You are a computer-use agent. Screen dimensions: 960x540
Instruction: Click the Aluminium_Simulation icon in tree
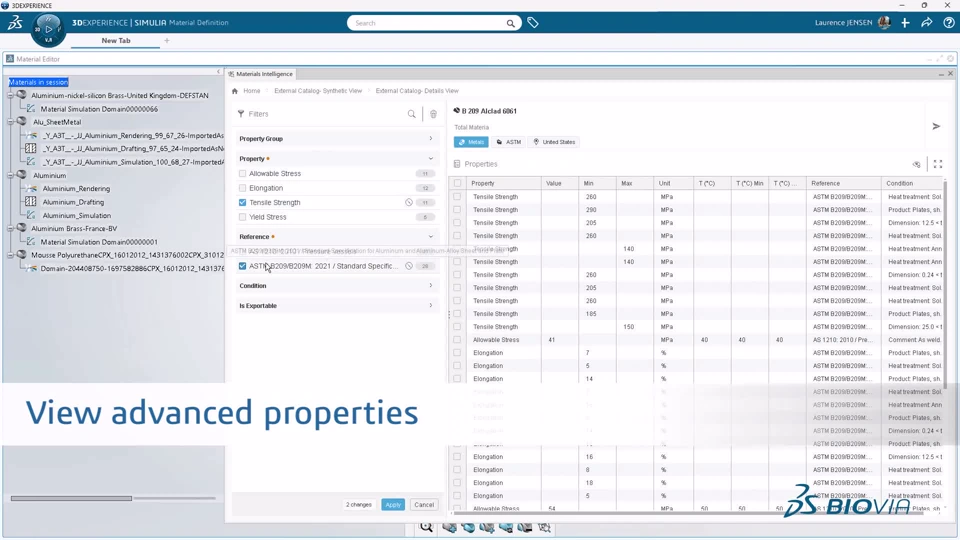coord(31,215)
